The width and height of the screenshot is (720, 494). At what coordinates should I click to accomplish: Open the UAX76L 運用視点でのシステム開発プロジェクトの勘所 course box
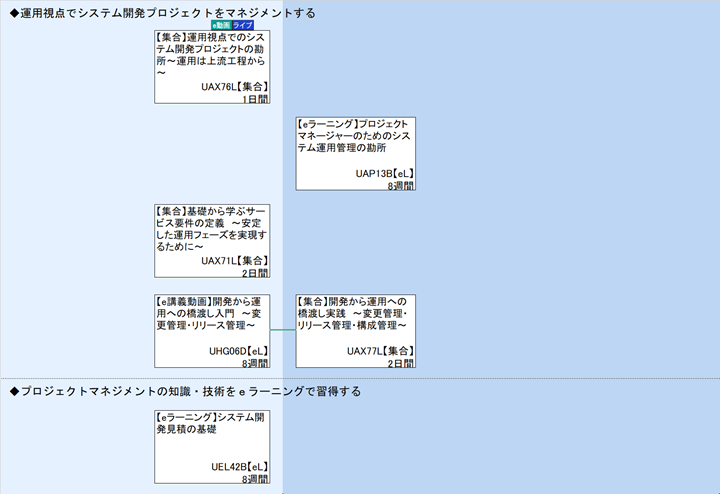pos(212,67)
